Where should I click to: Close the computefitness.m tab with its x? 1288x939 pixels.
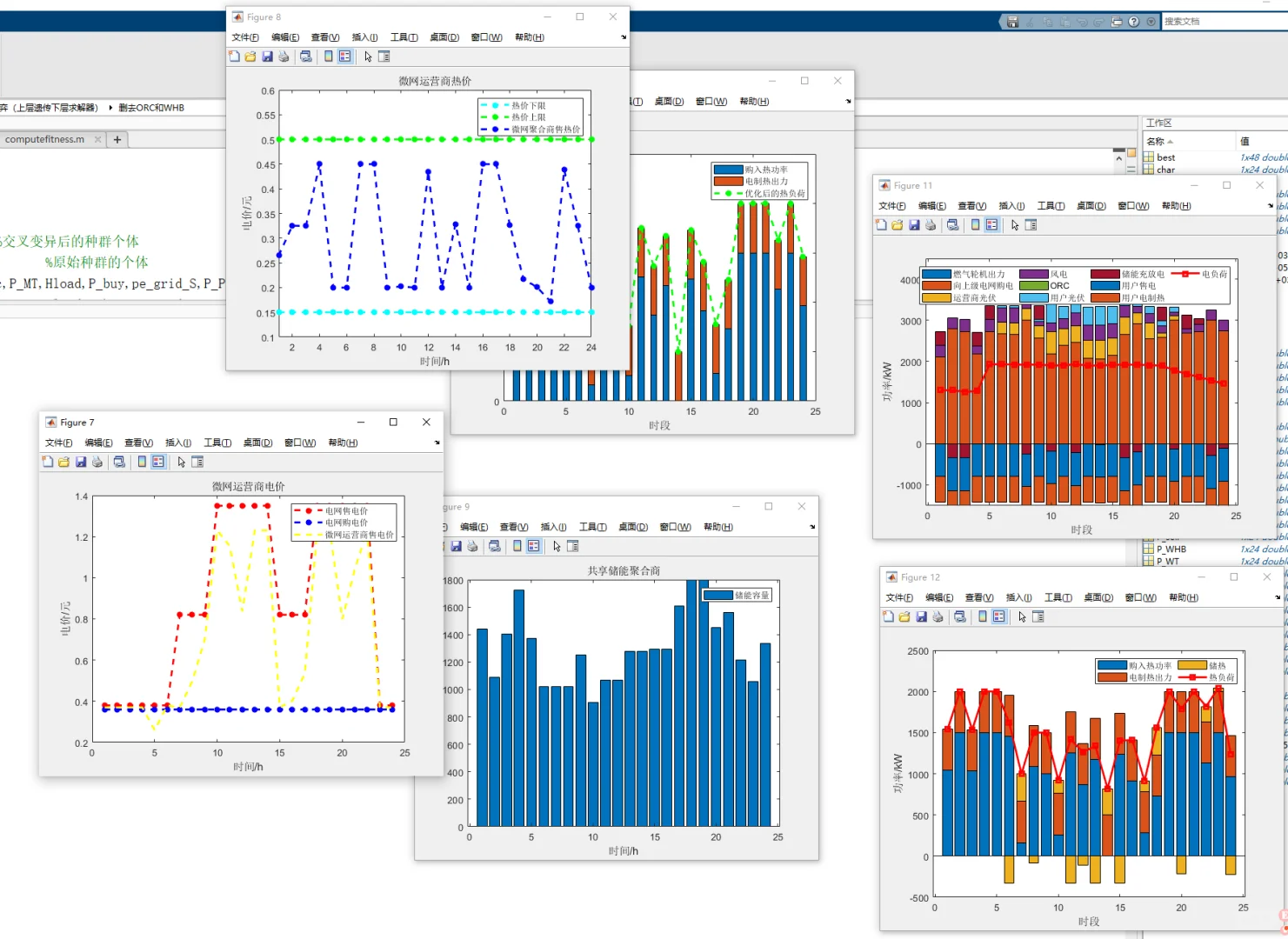(x=97, y=139)
